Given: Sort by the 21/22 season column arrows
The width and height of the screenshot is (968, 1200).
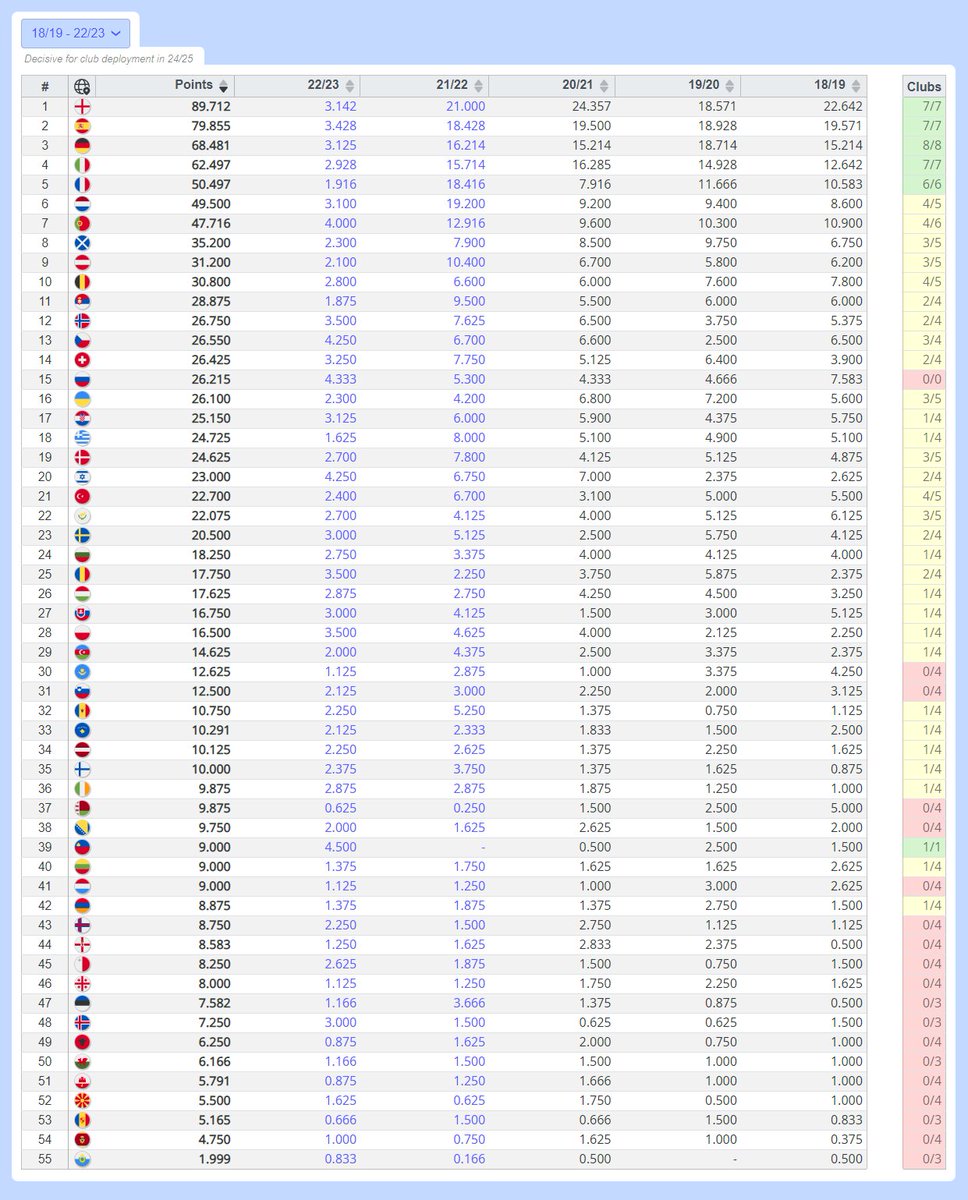Looking at the screenshot, I should point(478,86).
